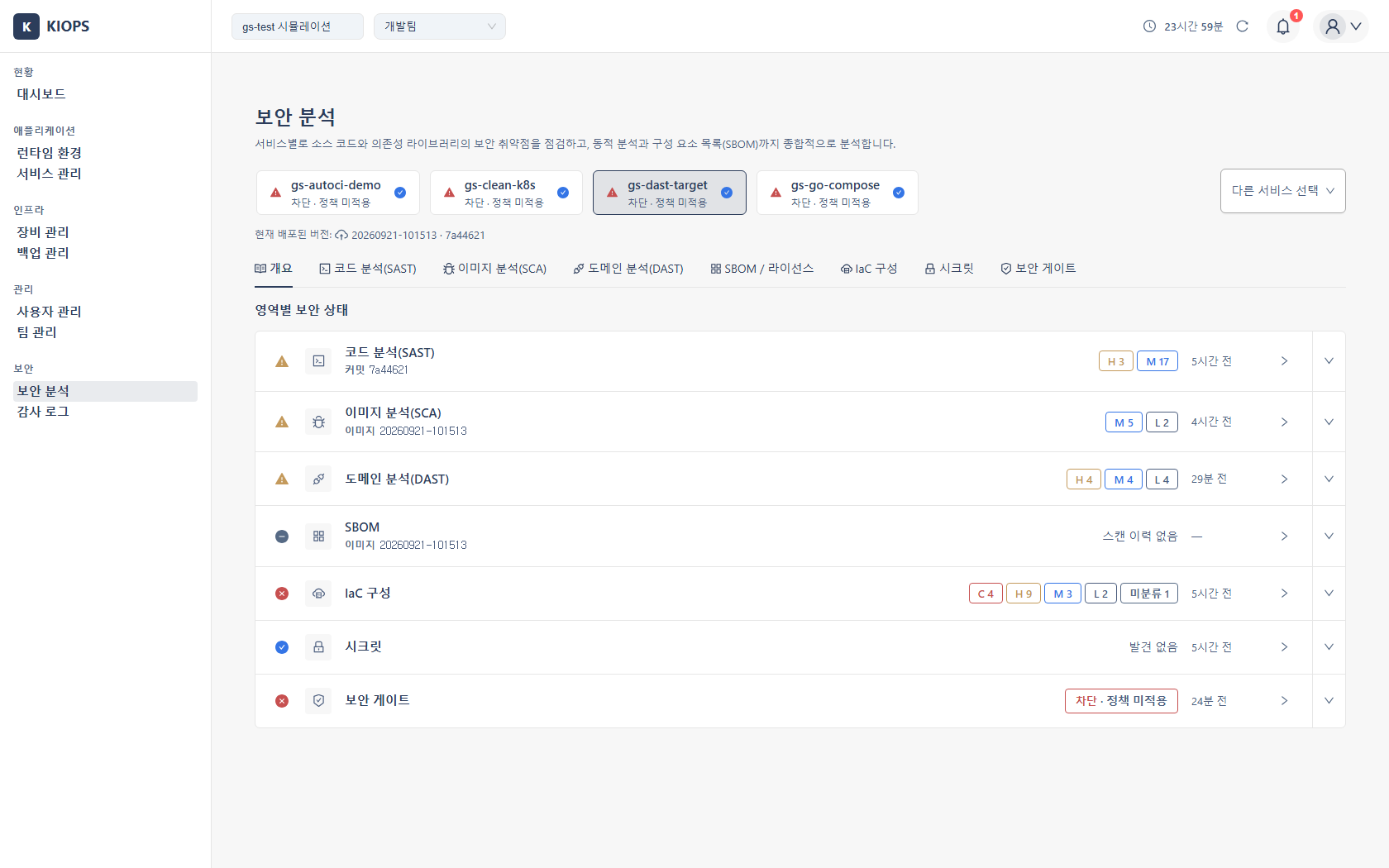Screen dimensions: 1389x868
Task: Open the 다른 서비스 선택 dropdown
Action: pyautogui.click(x=1283, y=191)
